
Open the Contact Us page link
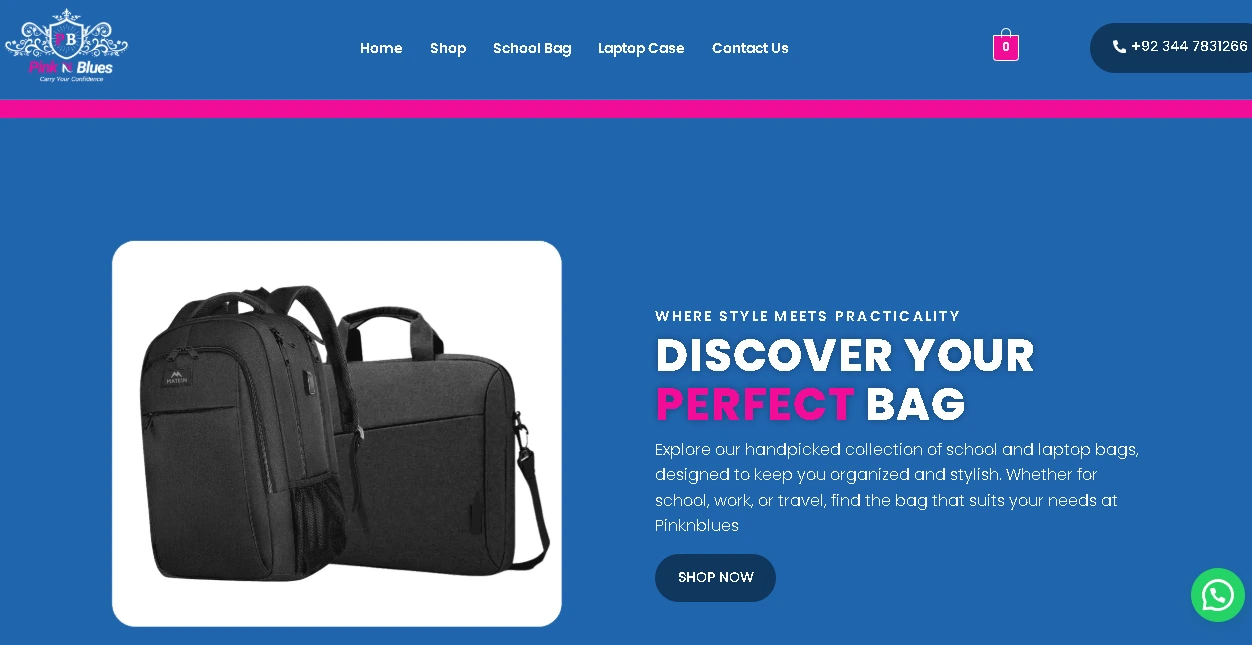pos(750,48)
